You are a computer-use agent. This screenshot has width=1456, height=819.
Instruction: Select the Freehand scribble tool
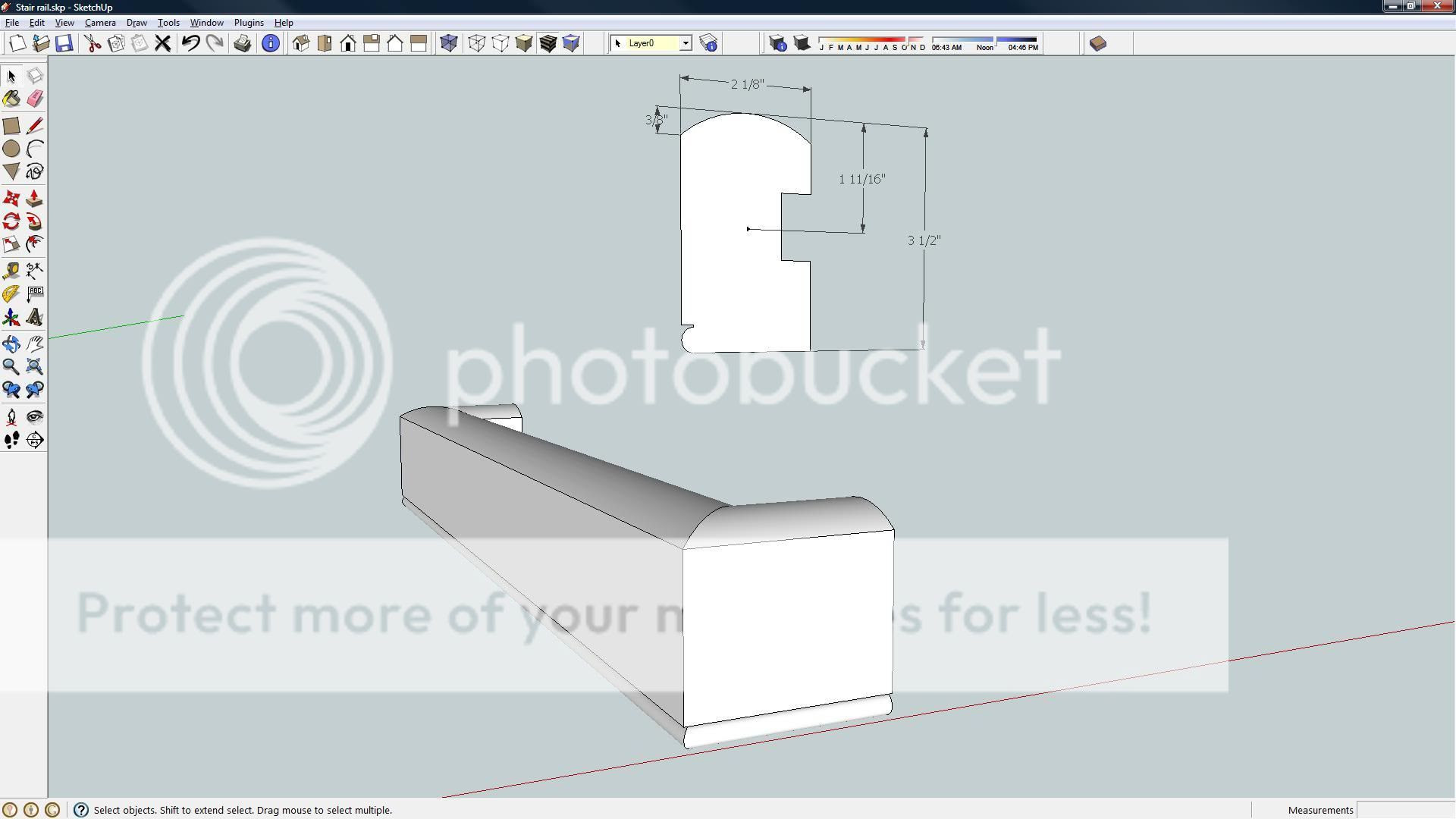coord(35,171)
